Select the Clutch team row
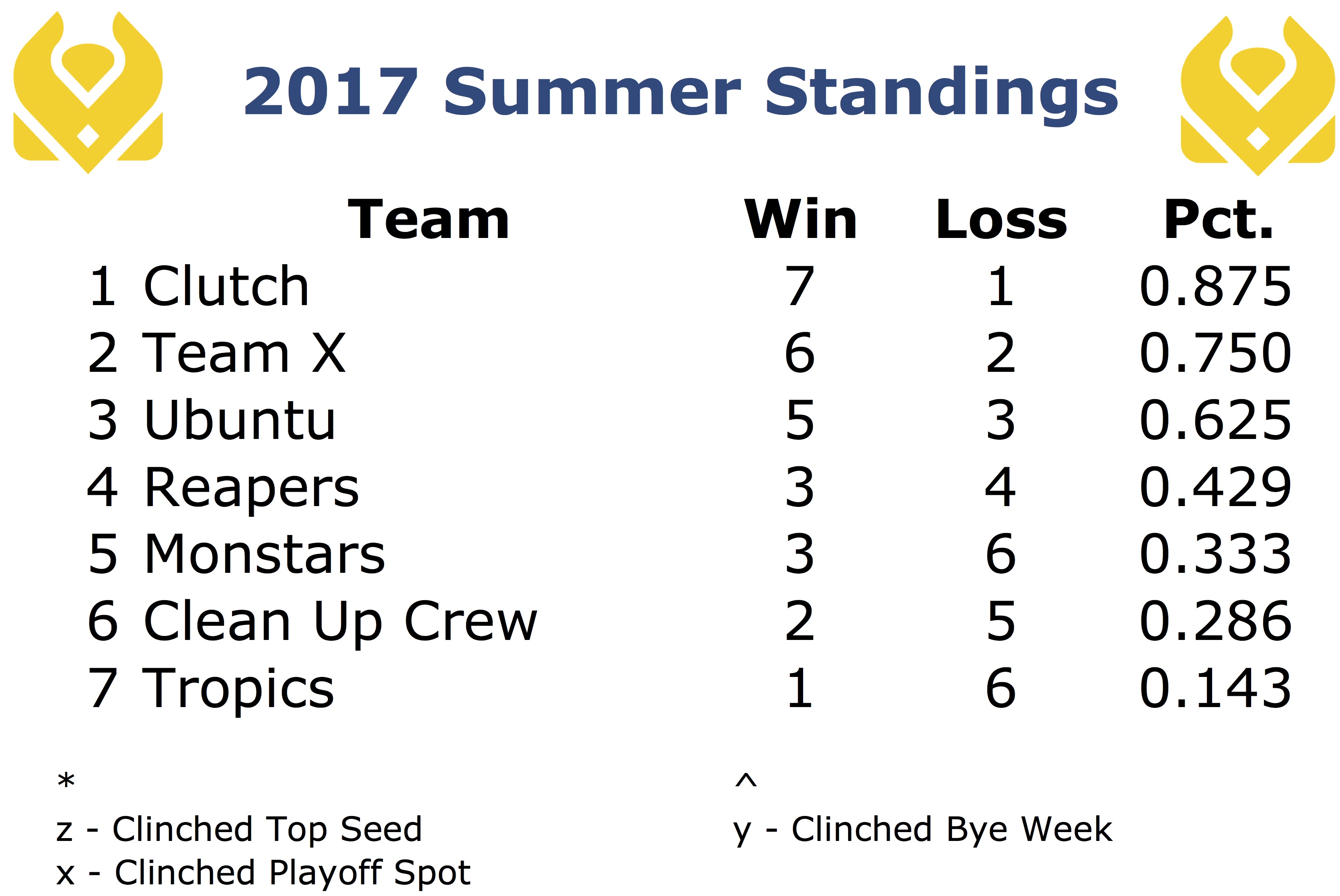 tap(689, 286)
